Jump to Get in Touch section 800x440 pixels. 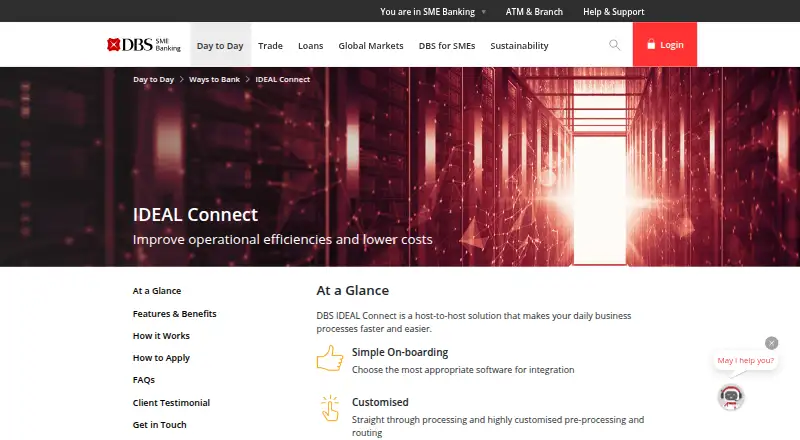coord(159,425)
